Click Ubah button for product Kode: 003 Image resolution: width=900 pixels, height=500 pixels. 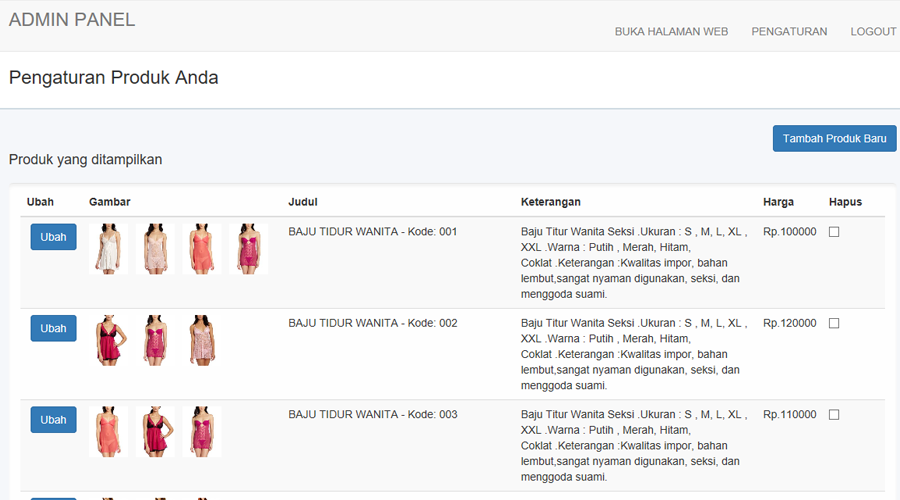point(53,420)
